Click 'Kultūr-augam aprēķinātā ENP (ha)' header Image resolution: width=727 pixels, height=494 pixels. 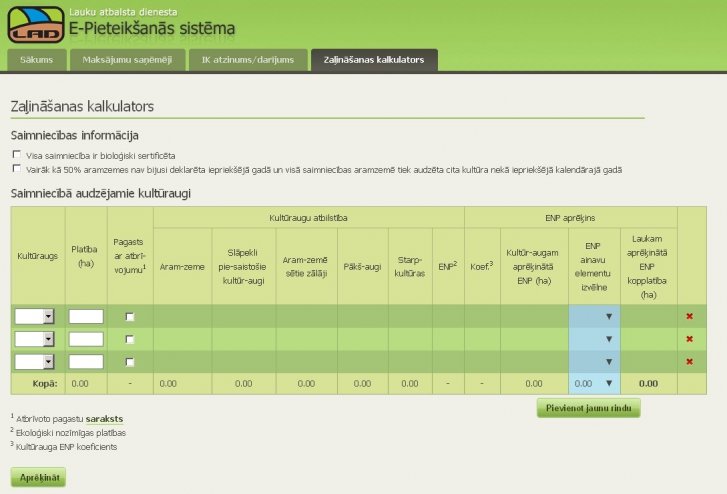(x=533, y=267)
